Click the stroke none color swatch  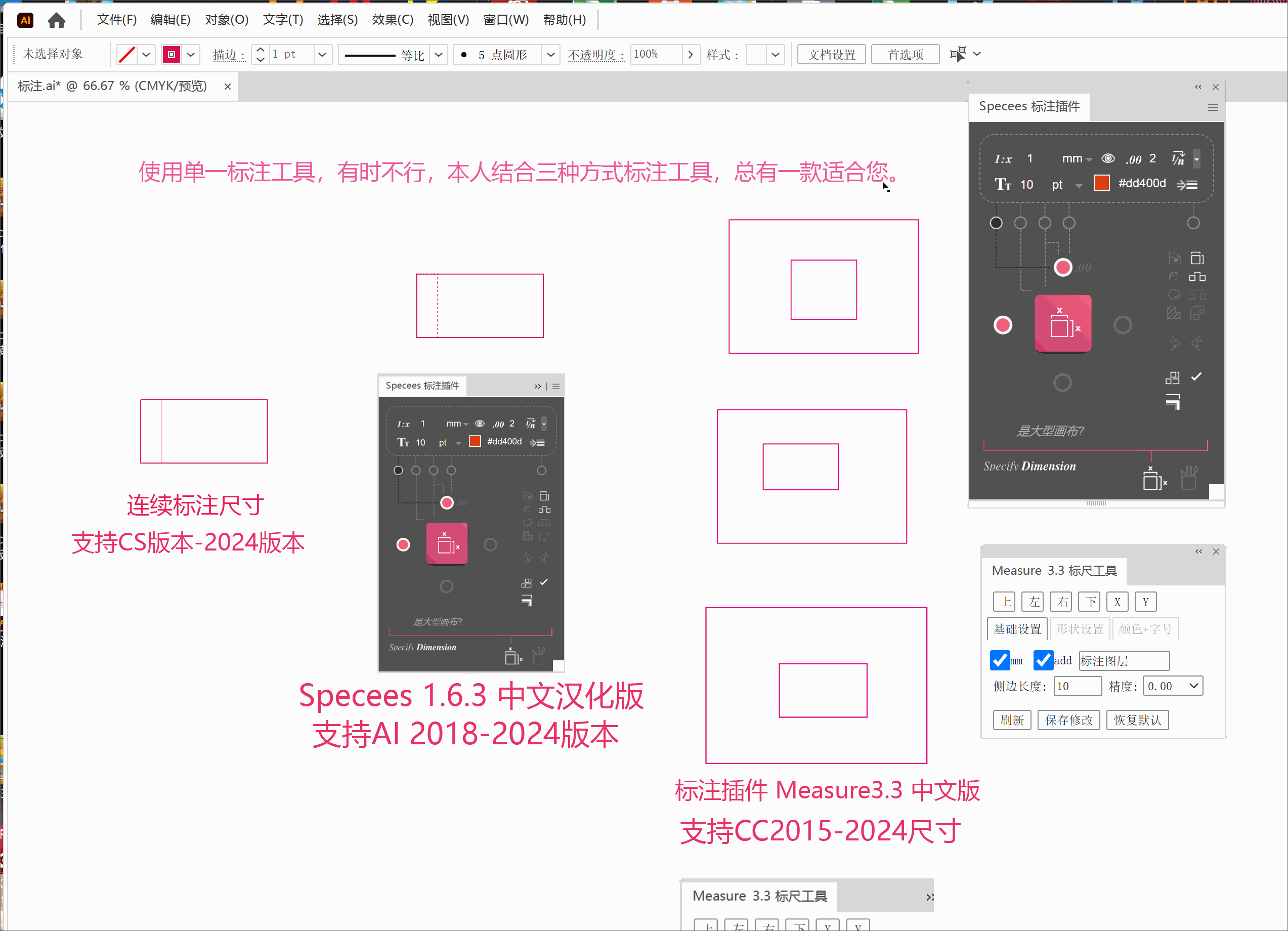[126, 55]
